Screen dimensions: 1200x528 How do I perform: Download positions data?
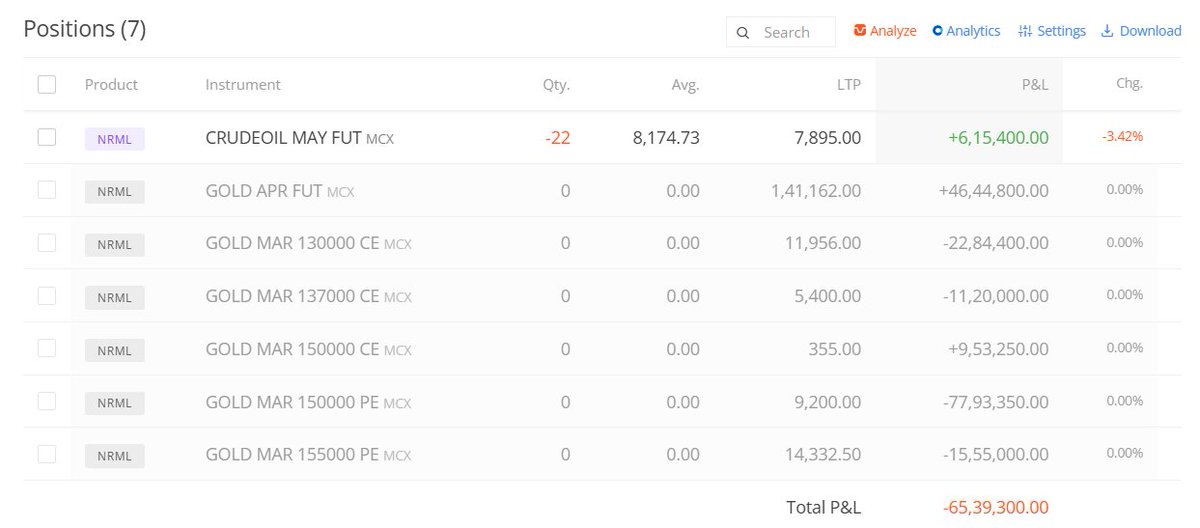1141,31
